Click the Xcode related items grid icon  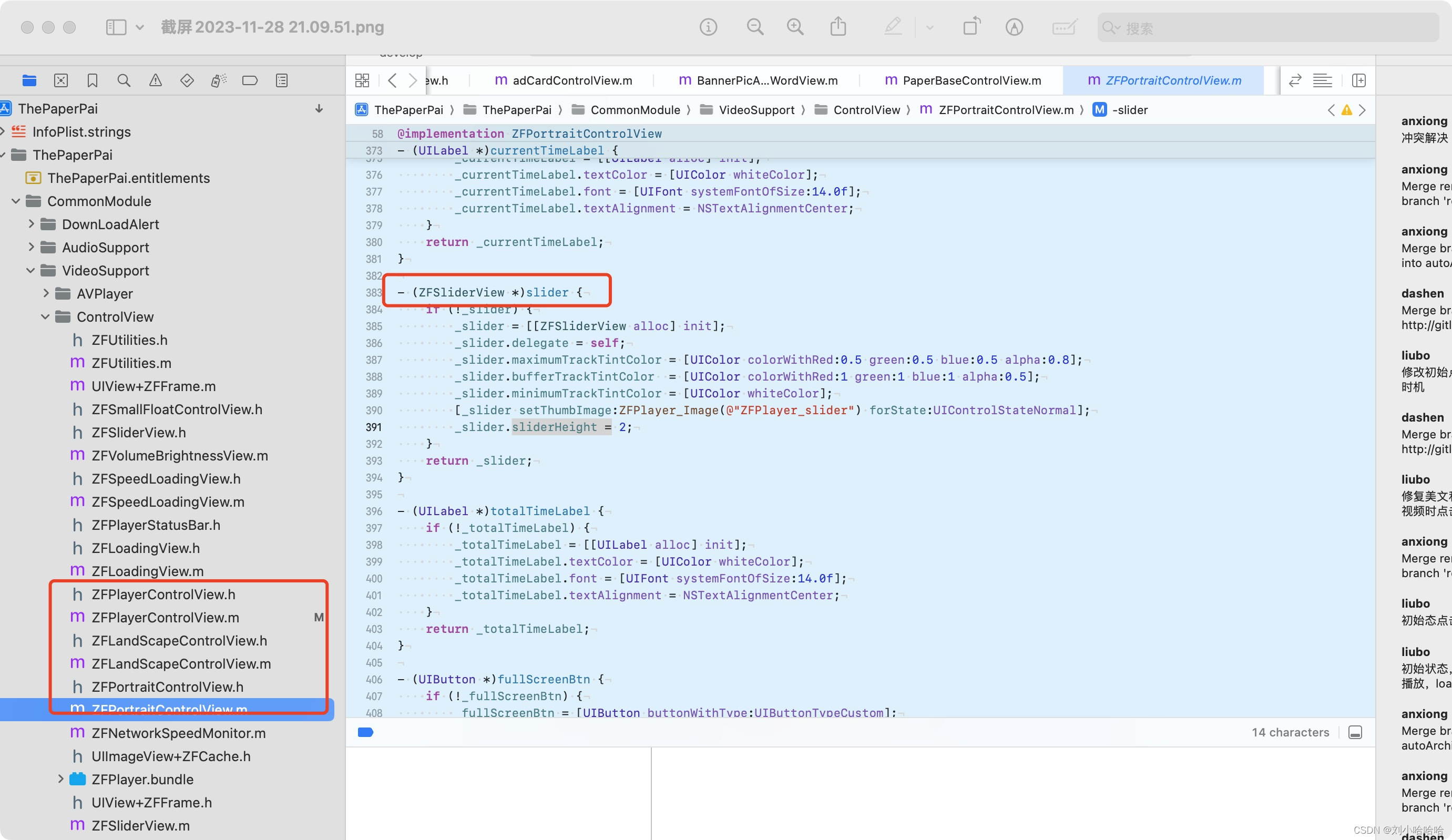pyautogui.click(x=362, y=80)
